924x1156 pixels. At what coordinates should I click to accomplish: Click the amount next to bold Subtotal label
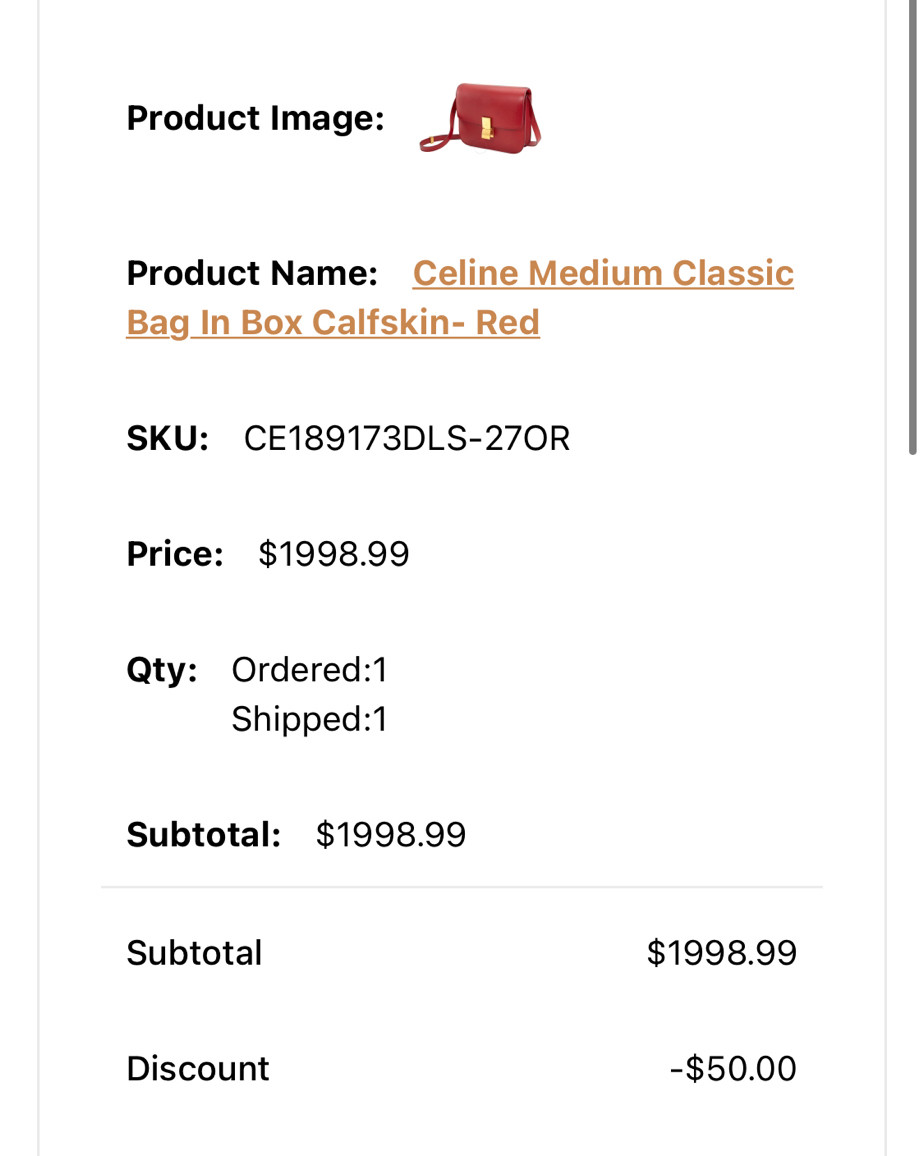pyautogui.click(x=391, y=835)
